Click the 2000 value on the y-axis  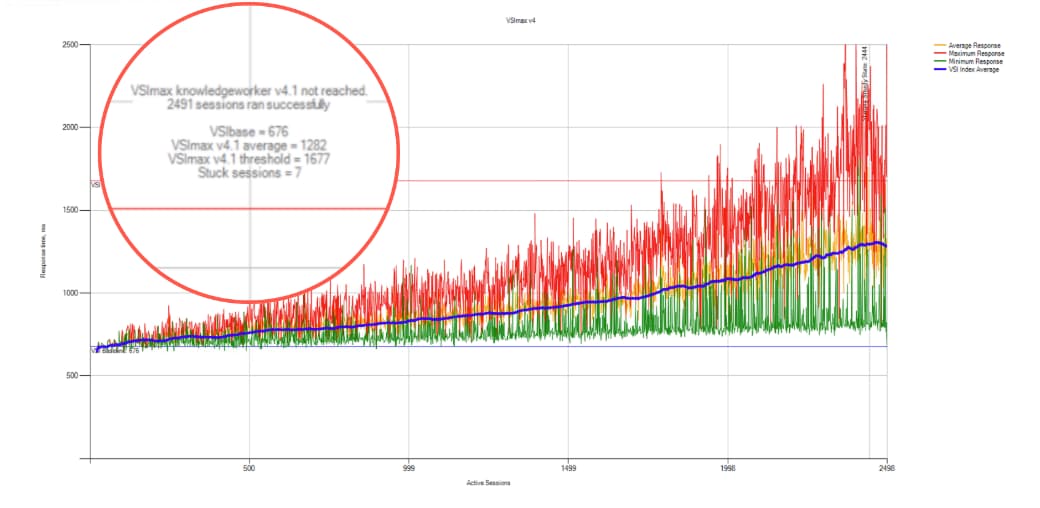point(72,127)
